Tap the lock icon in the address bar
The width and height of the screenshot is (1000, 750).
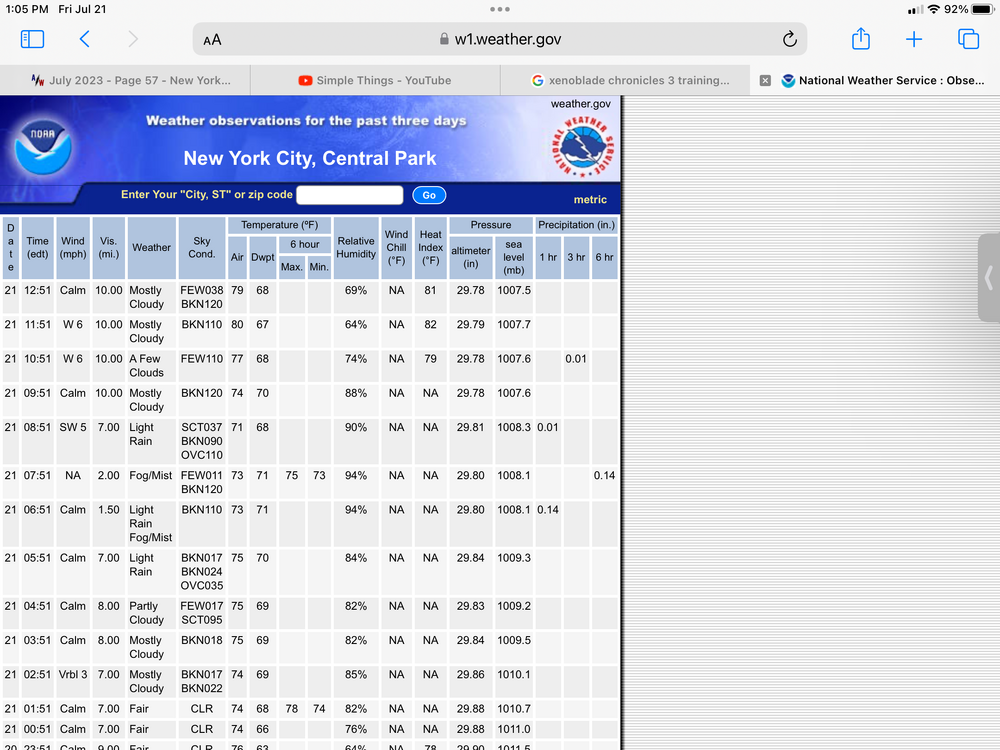click(444, 39)
